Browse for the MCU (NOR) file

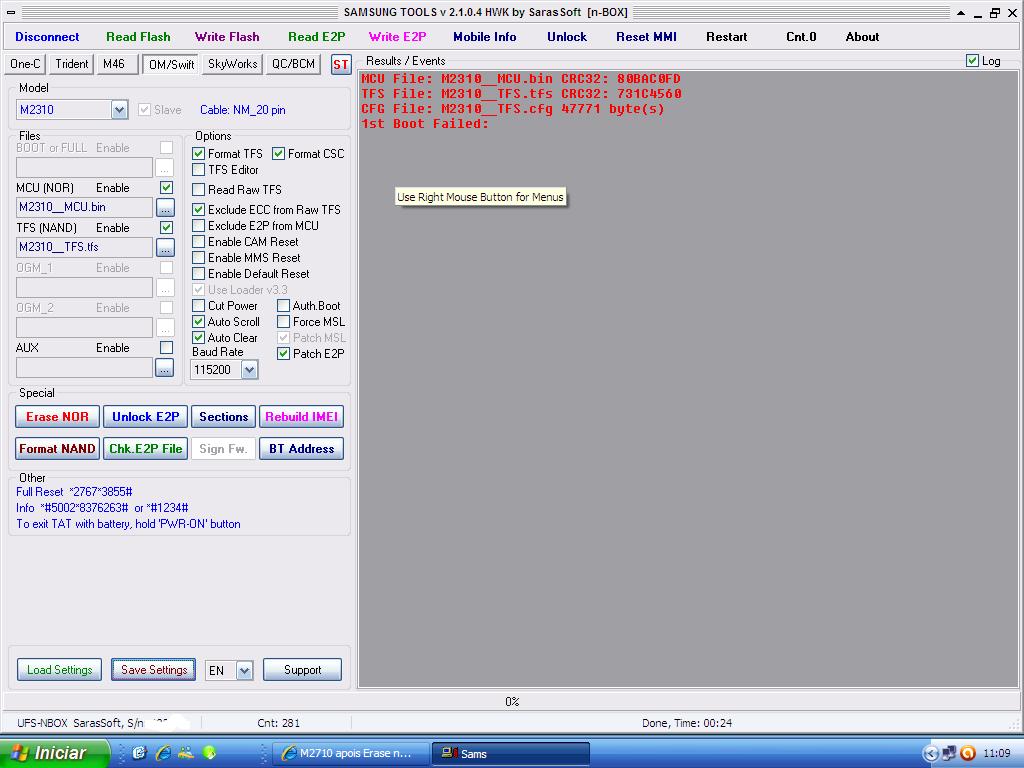click(165, 208)
